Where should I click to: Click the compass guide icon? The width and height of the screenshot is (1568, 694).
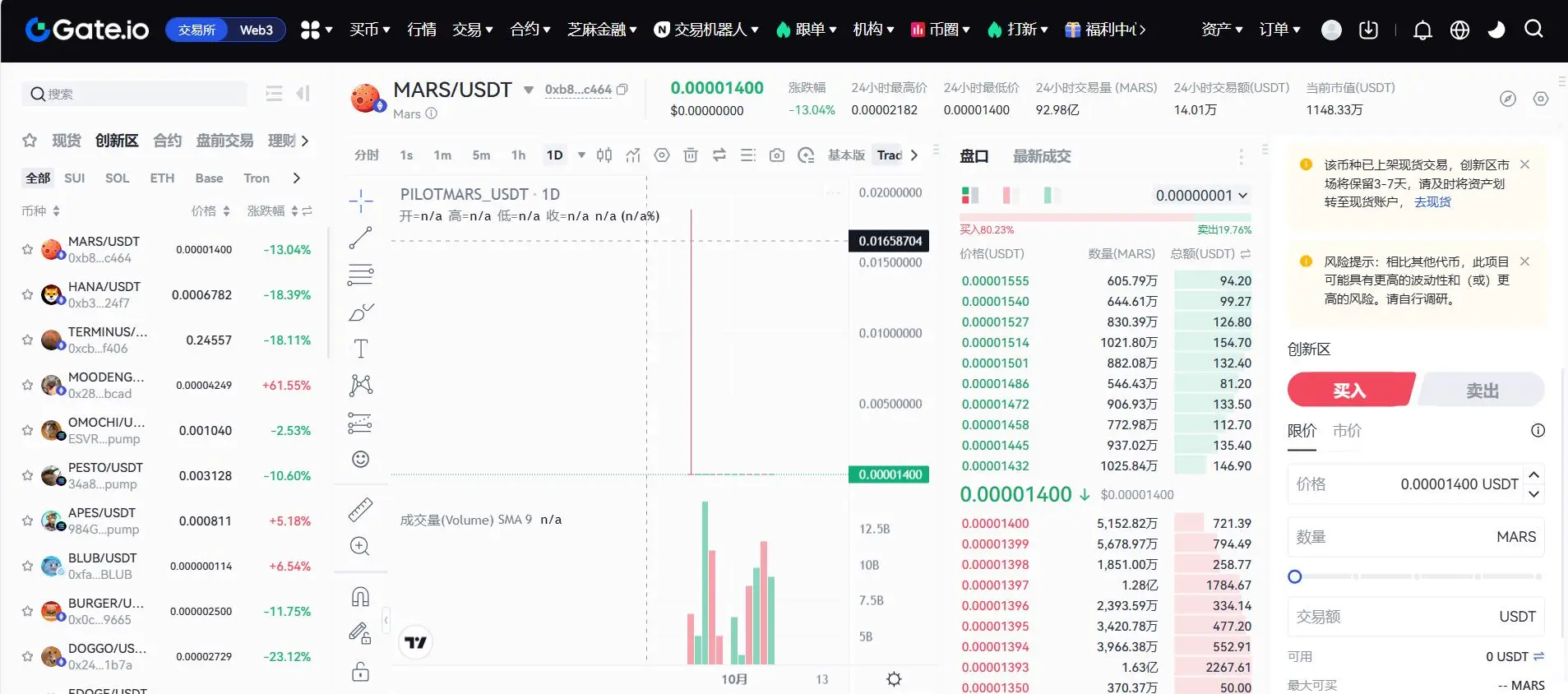[x=1508, y=99]
